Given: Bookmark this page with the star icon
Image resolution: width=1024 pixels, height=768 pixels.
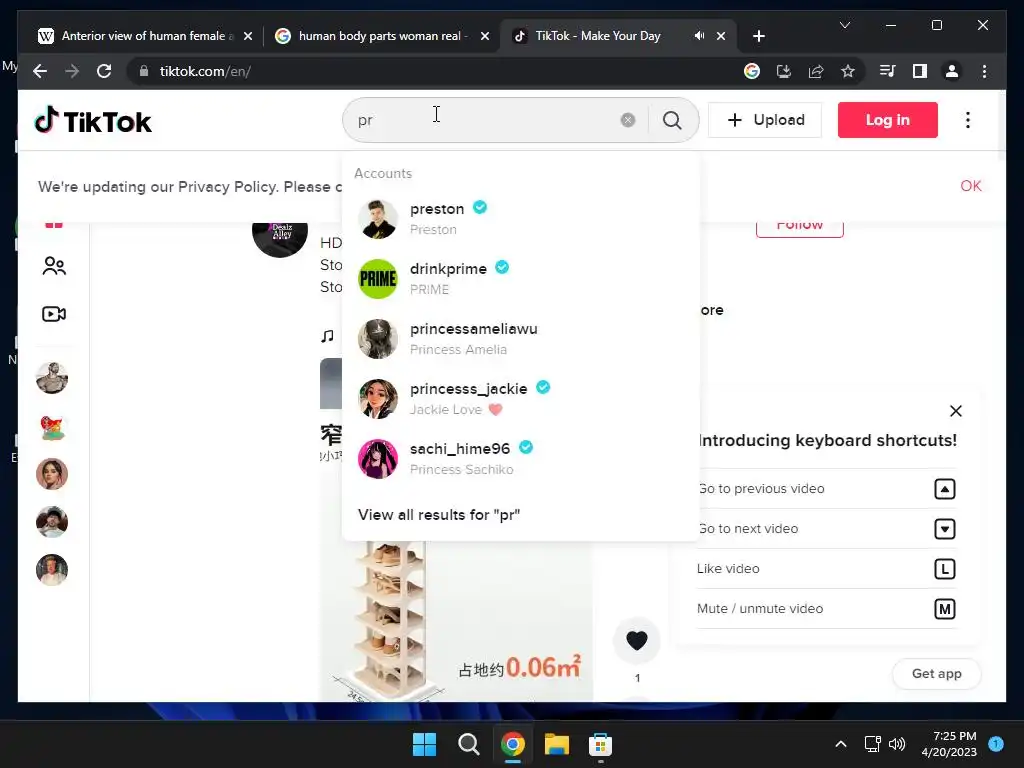Looking at the screenshot, I should pyautogui.click(x=848, y=71).
